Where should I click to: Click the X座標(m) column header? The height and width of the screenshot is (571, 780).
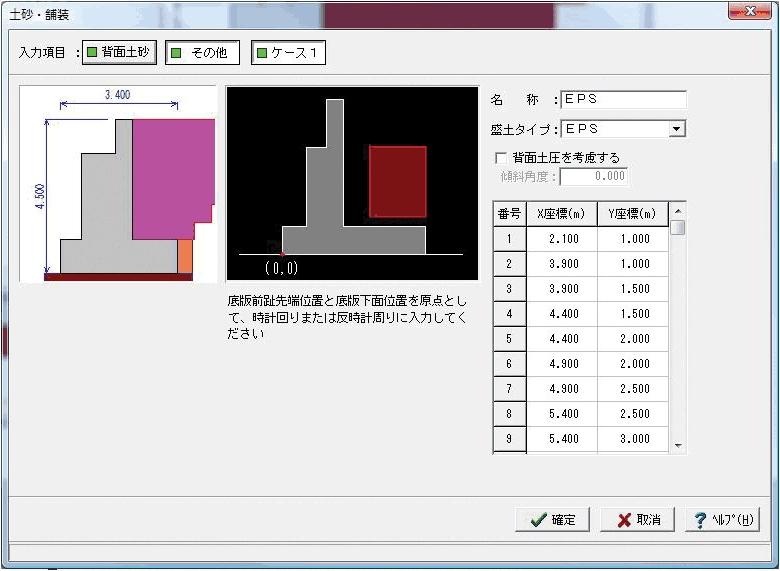click(562, 214)
